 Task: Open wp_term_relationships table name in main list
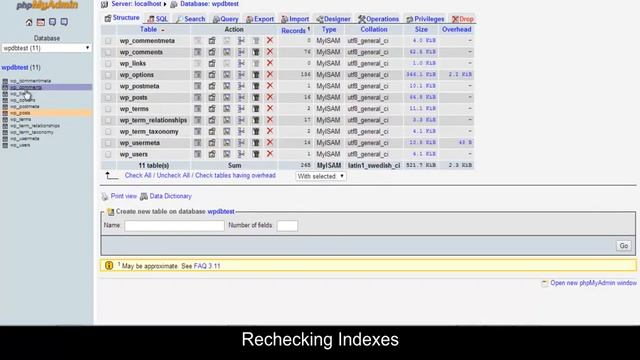tap(153, 120)
